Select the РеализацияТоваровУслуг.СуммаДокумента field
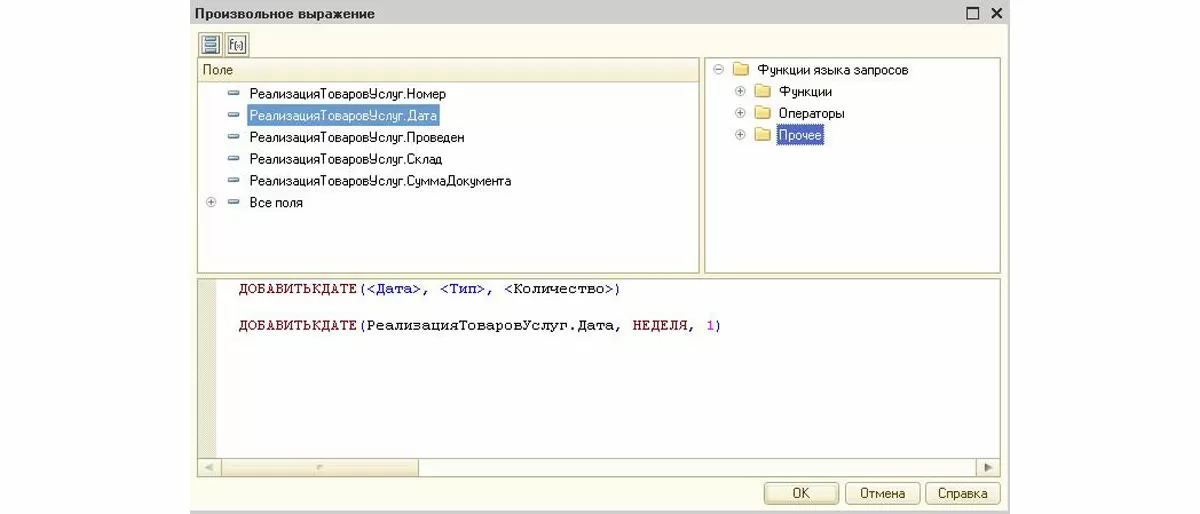The width and height of the screenshot is (1200, 514). click(x=380, y=182)
